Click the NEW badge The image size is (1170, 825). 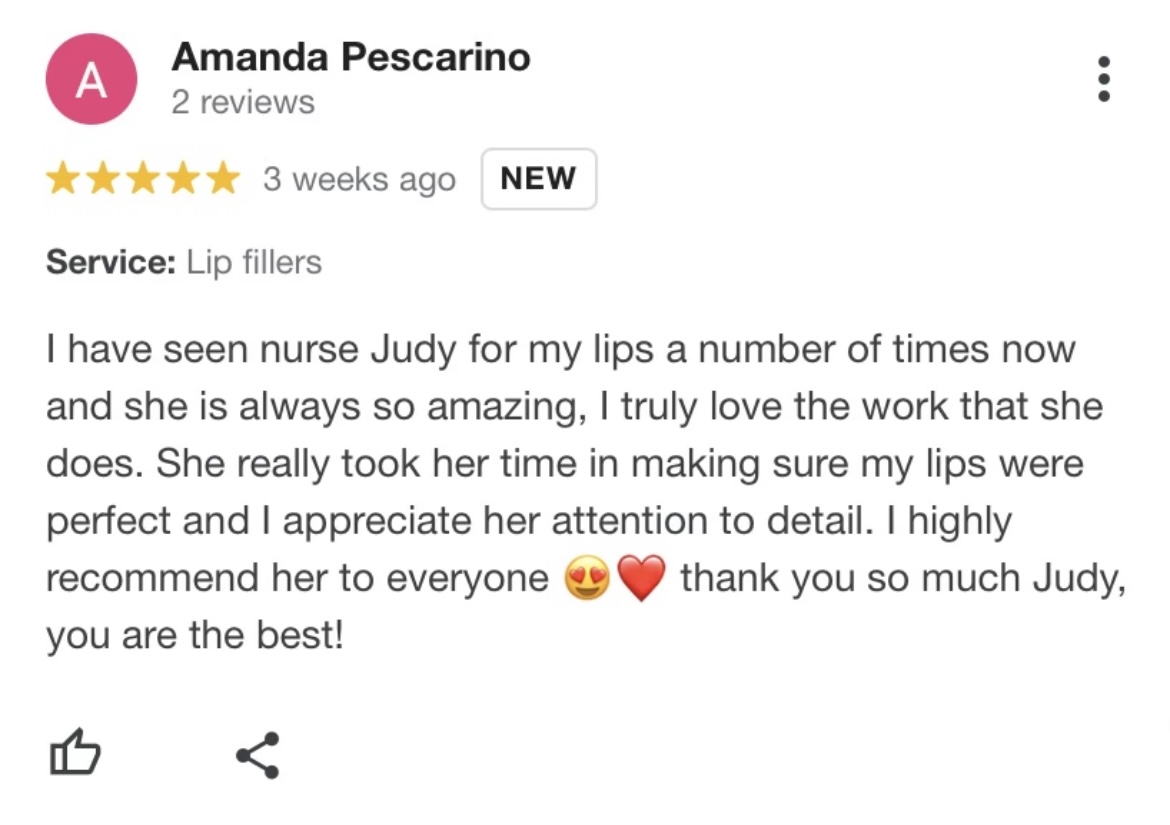click(539, 179)
